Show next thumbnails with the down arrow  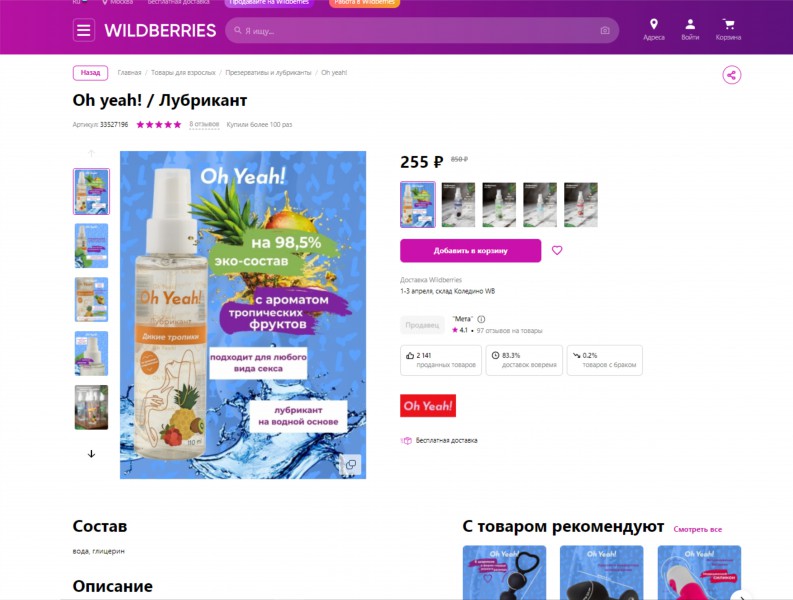pyautogui.click(x=91, y=454)
